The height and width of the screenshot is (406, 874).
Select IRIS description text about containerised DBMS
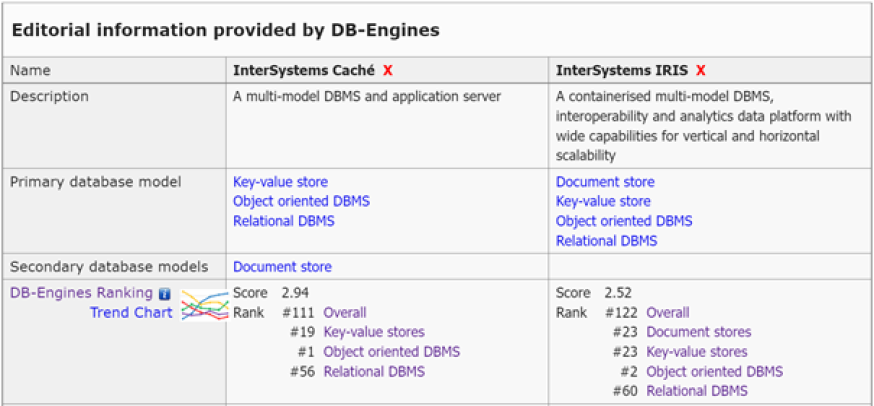[703, 126]
